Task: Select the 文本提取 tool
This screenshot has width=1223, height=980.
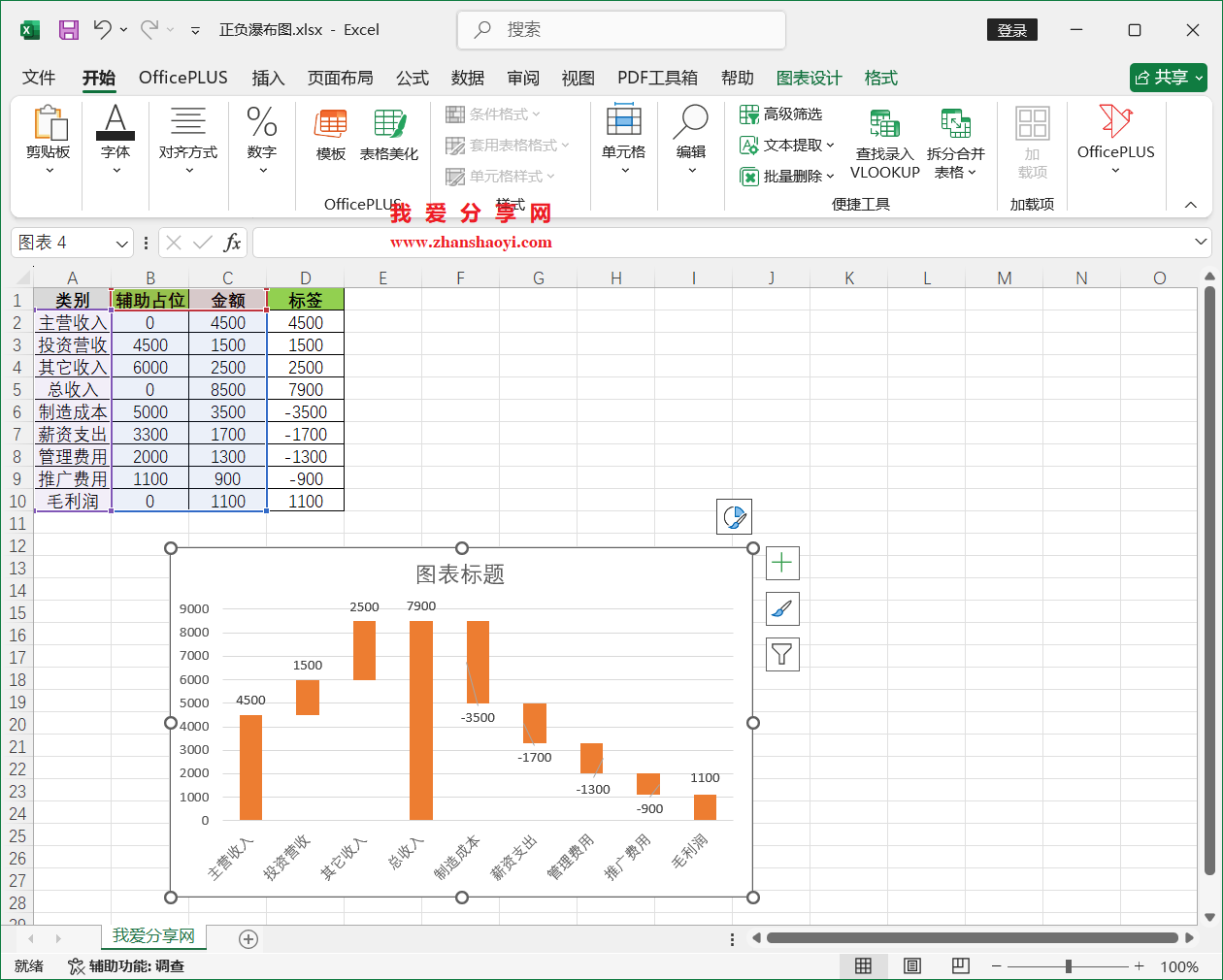Action: coord(784,145)
